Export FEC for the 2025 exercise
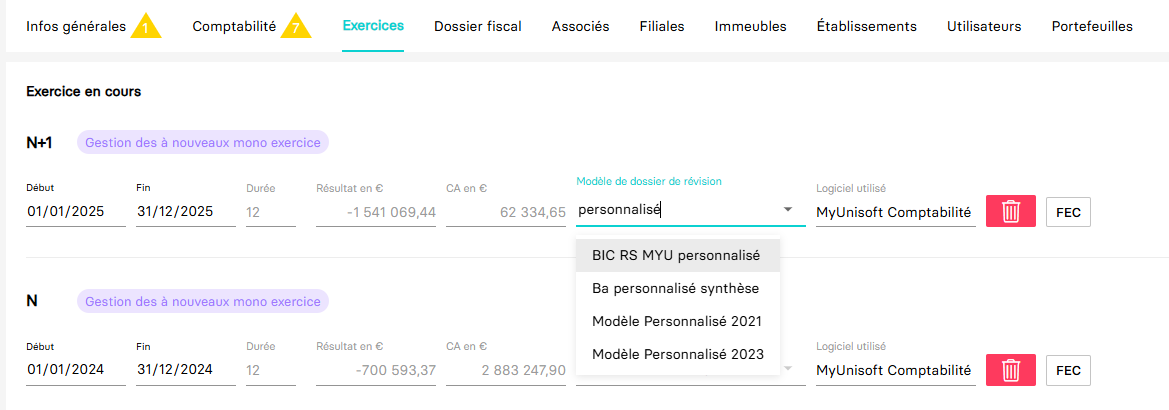This screenshot has height=410, width=1169. tap(1068, 212)
